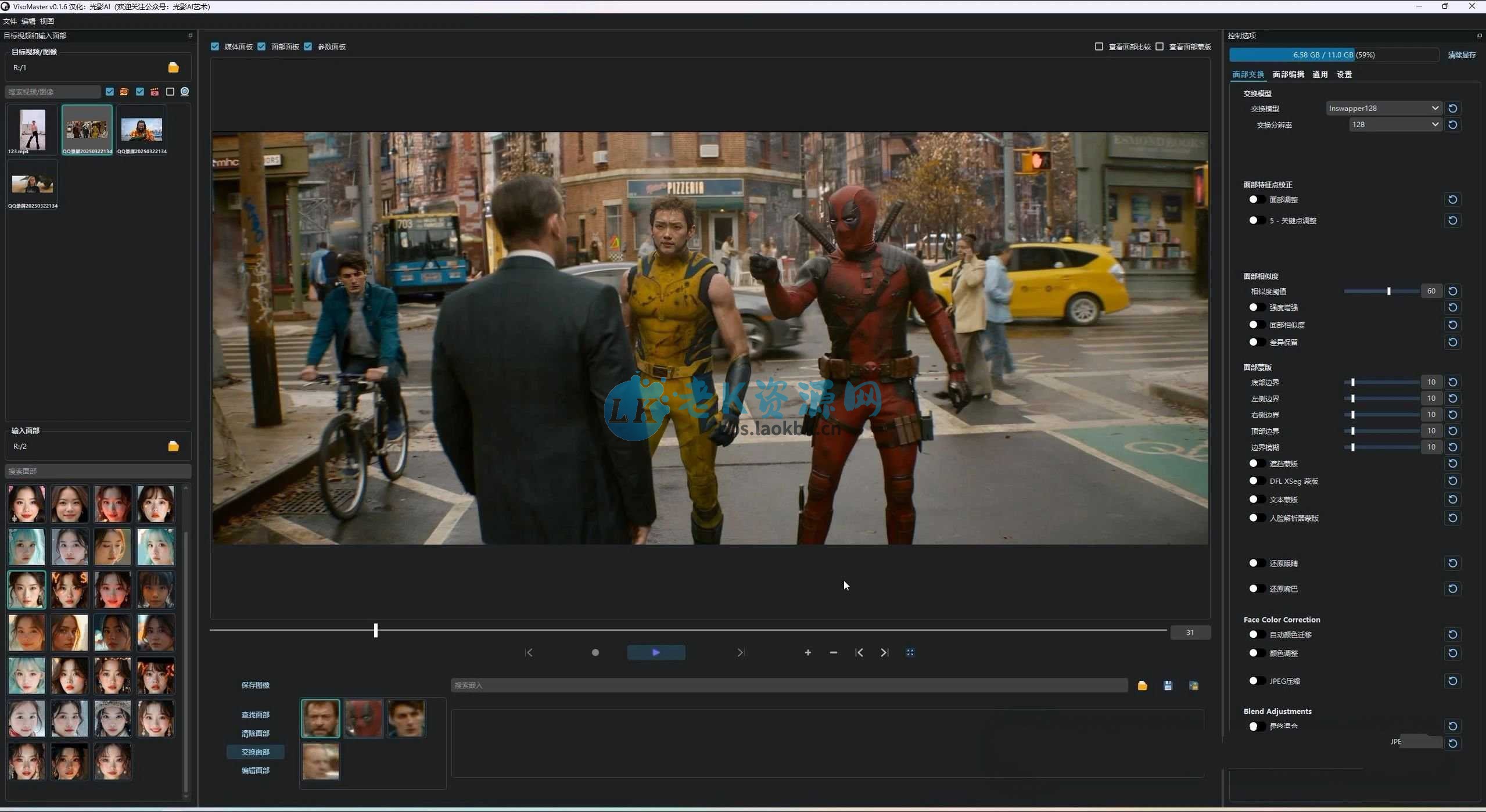Click the webcam source icon

[x=185, y=92]
